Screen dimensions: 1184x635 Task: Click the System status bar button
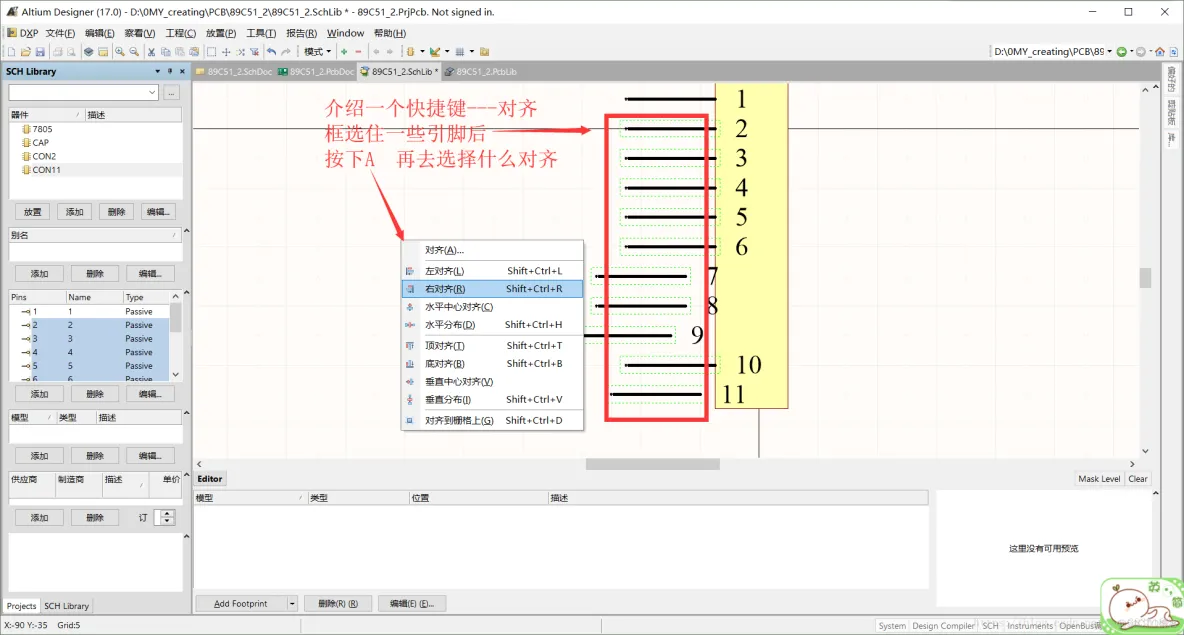[x=892, y=625]
